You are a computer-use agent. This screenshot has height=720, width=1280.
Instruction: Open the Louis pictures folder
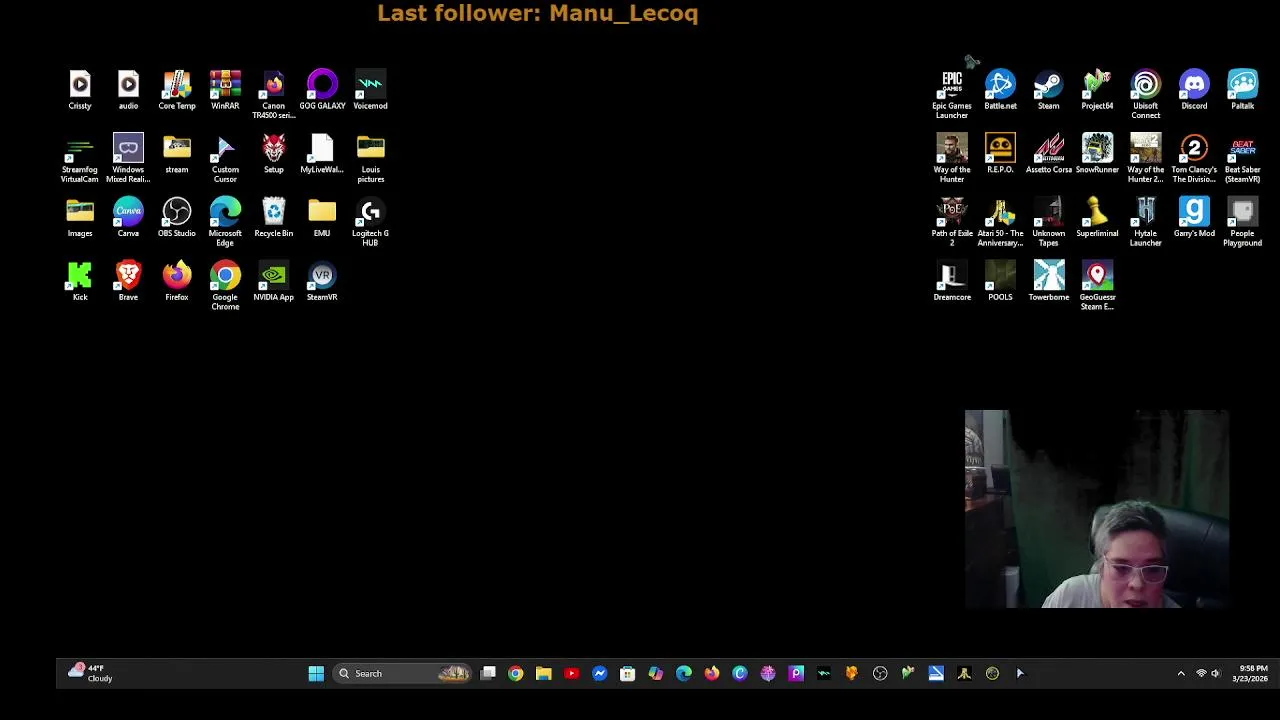pos(370,159)
